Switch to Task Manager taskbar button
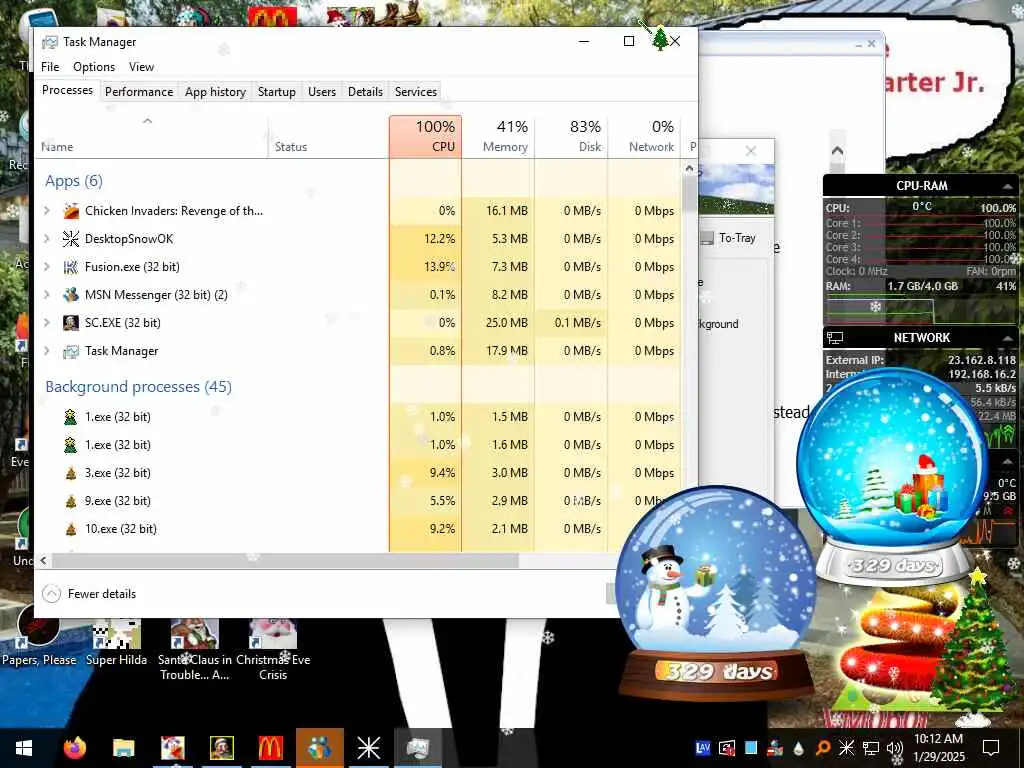Screen dimensions: 1024x768 point(417,748)
